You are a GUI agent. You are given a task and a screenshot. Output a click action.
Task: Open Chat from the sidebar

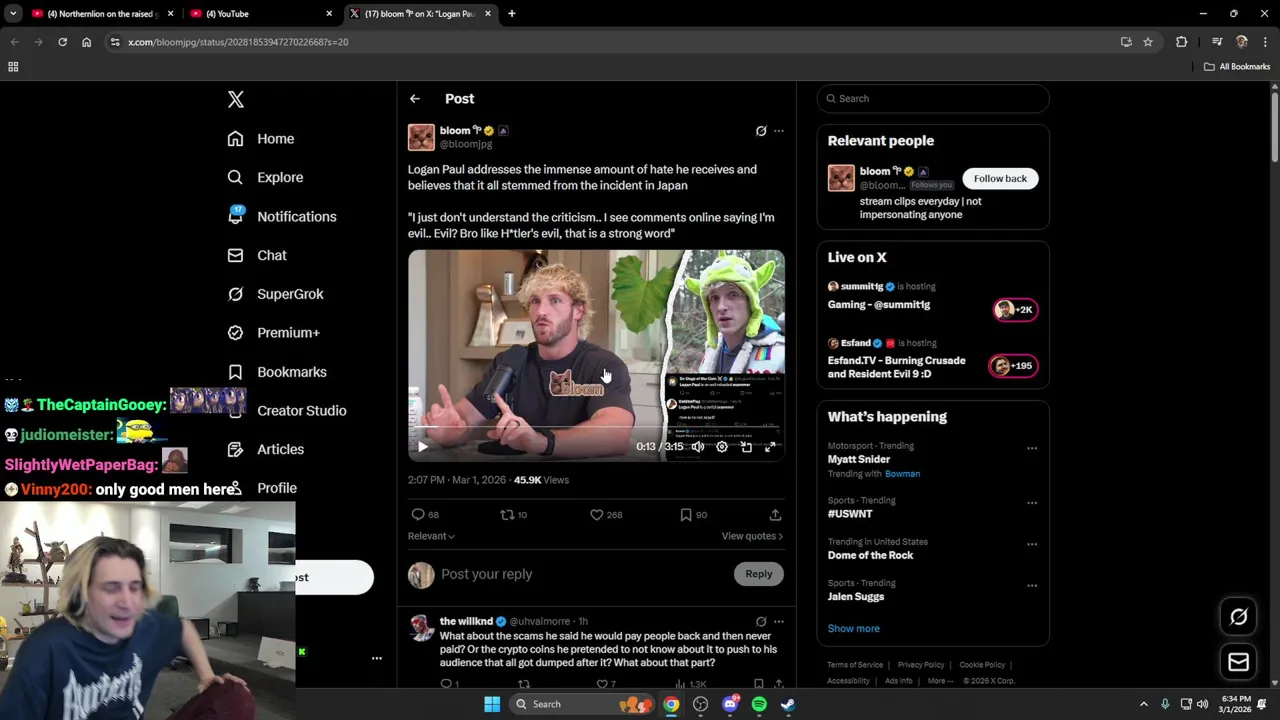click(257, 255)
